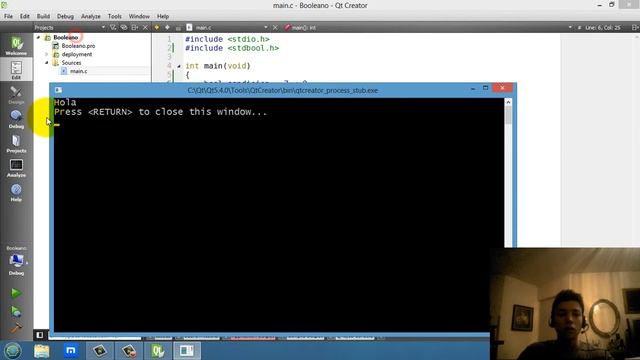
Task: Open the dropdown arrow left of Line/Col indicator
Action: click(x=570, y=27)
